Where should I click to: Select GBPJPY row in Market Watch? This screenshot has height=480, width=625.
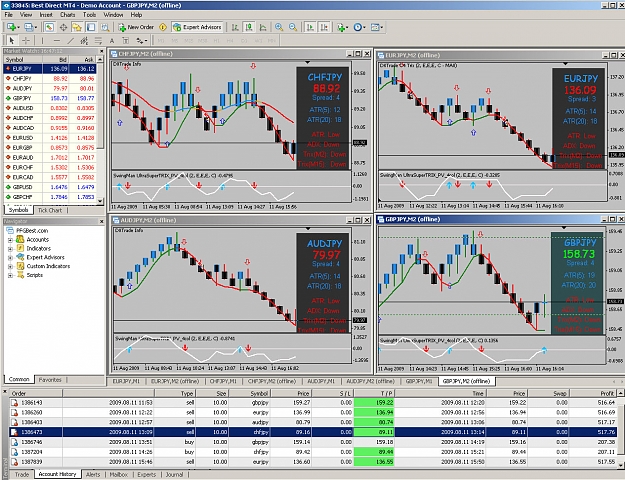coord(50,98)
